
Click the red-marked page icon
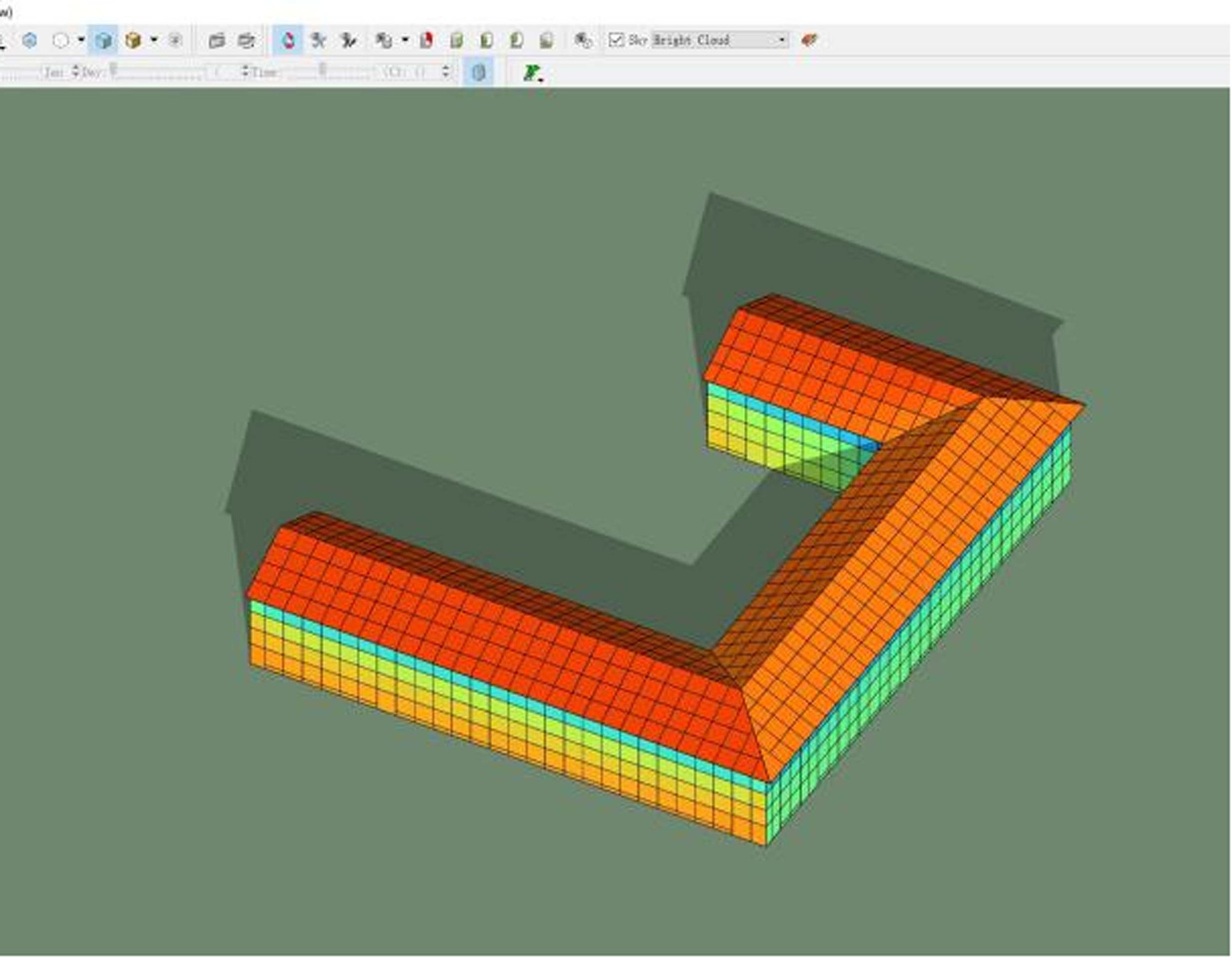(x=426, y=41)
